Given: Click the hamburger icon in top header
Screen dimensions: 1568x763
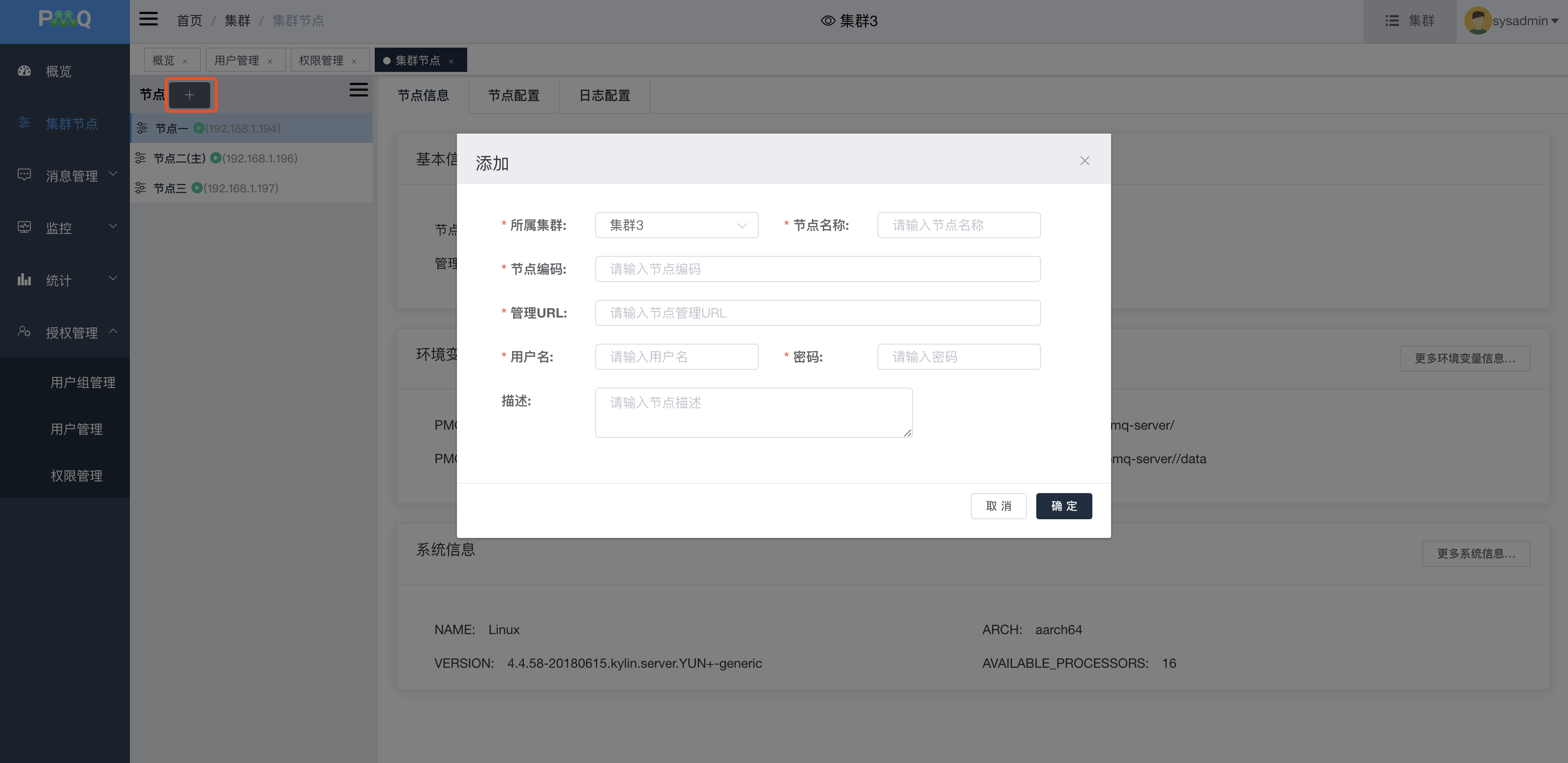Looking at the screenshot, I should click(149, 20).
